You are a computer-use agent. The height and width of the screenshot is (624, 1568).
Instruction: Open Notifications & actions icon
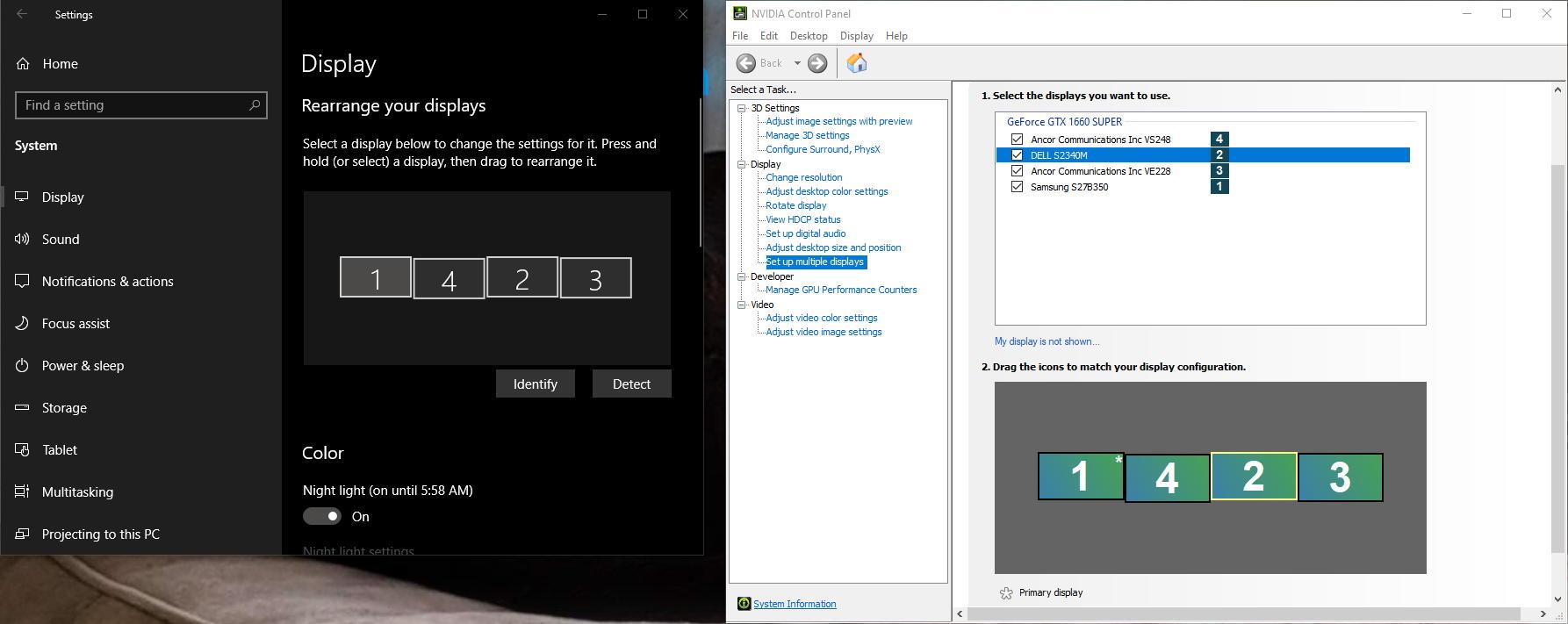point(23,281)
